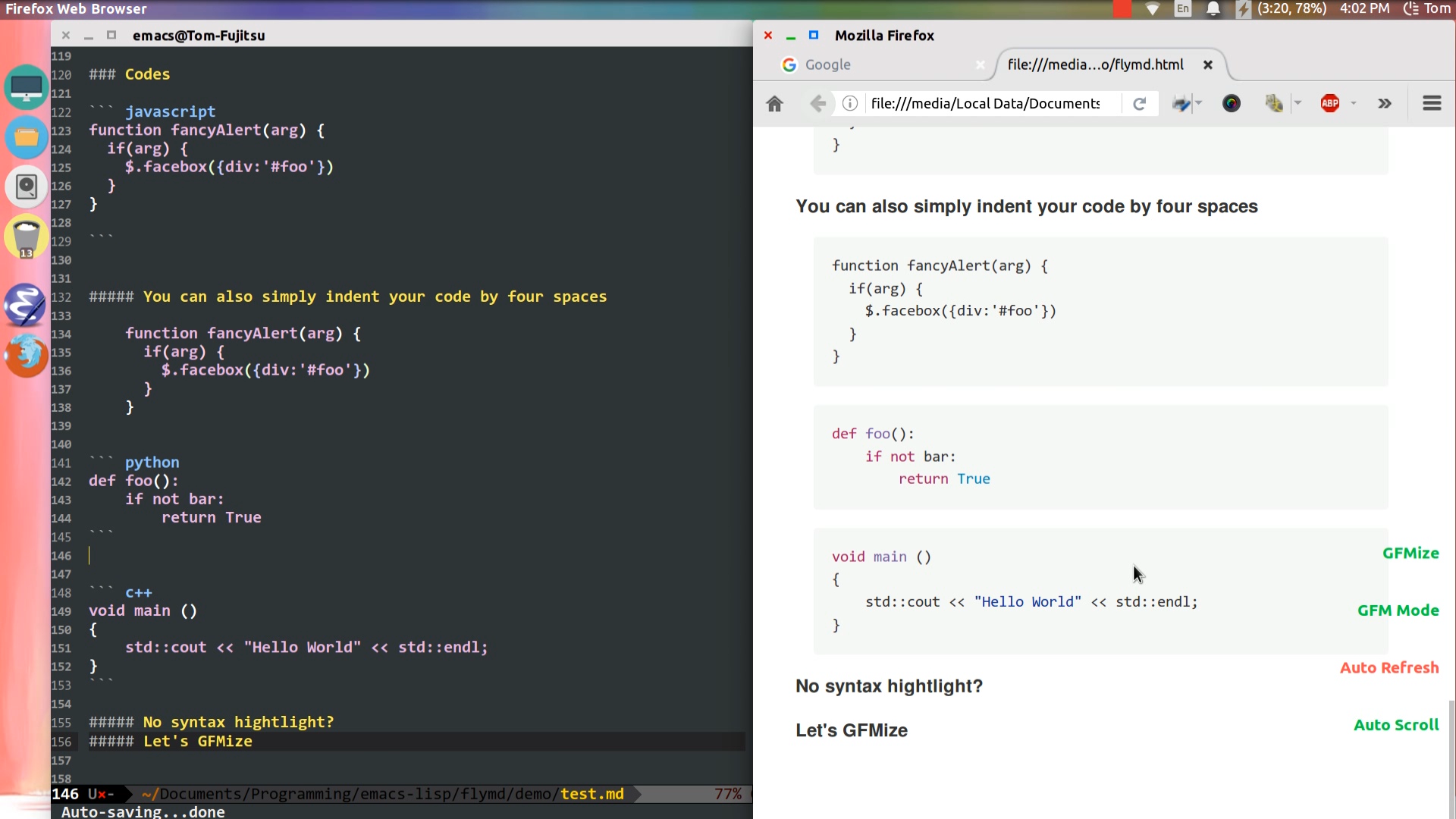Viewport: 1456px width, 819px height.
Task: Open the Emacs launcher icon in dock
Action: pyautogui.click(x=26, y=305)
